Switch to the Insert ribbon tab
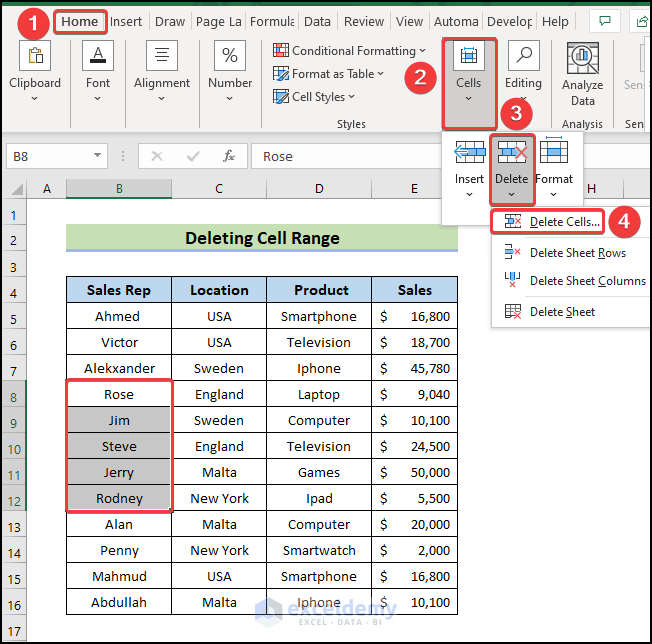The height and width of the screenshot is (644, 652). tap(126, 21)
